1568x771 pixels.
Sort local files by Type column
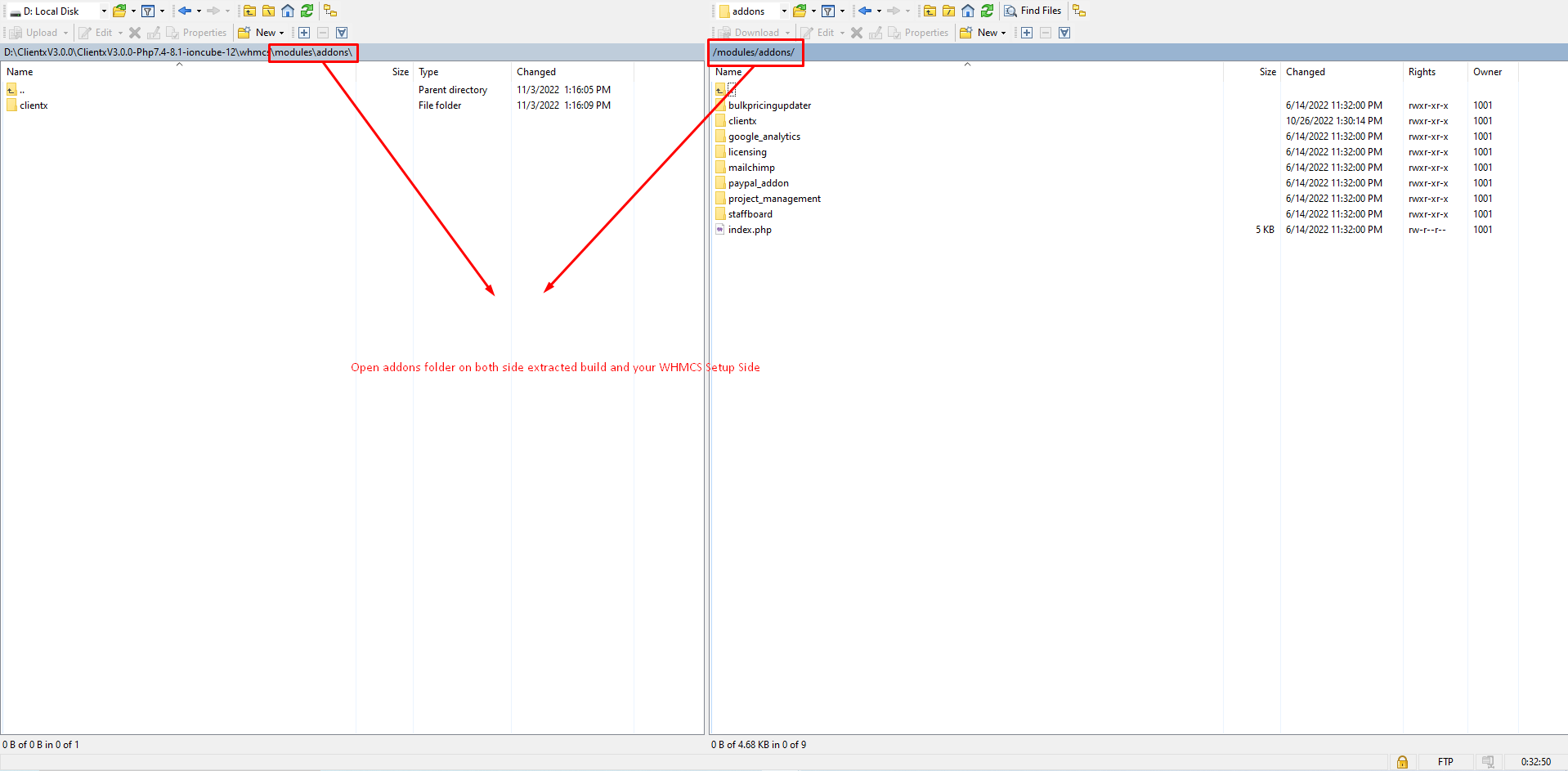428,72
